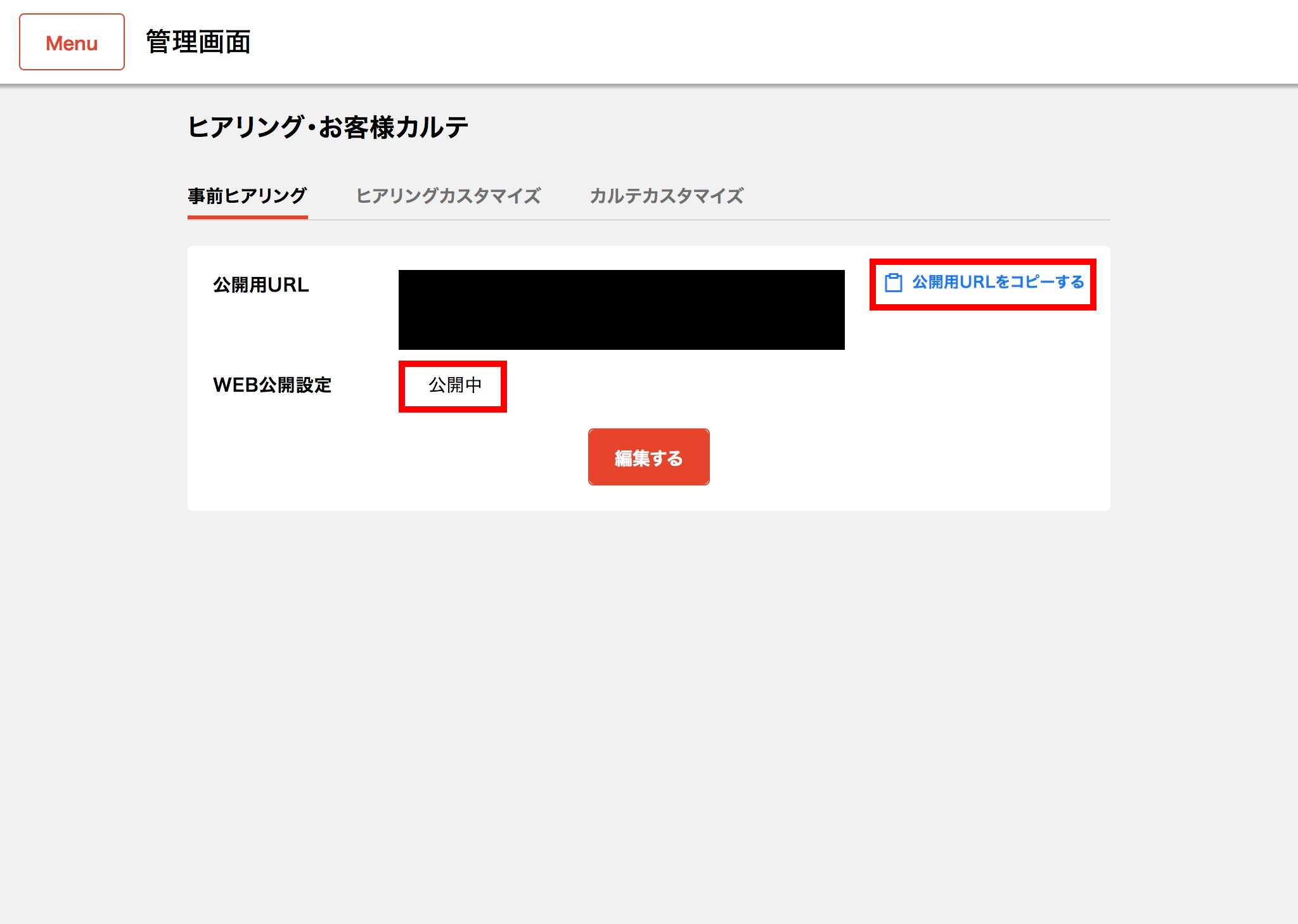
Task: Click the 公開中 status value
Action: click(x=455, y=385)
